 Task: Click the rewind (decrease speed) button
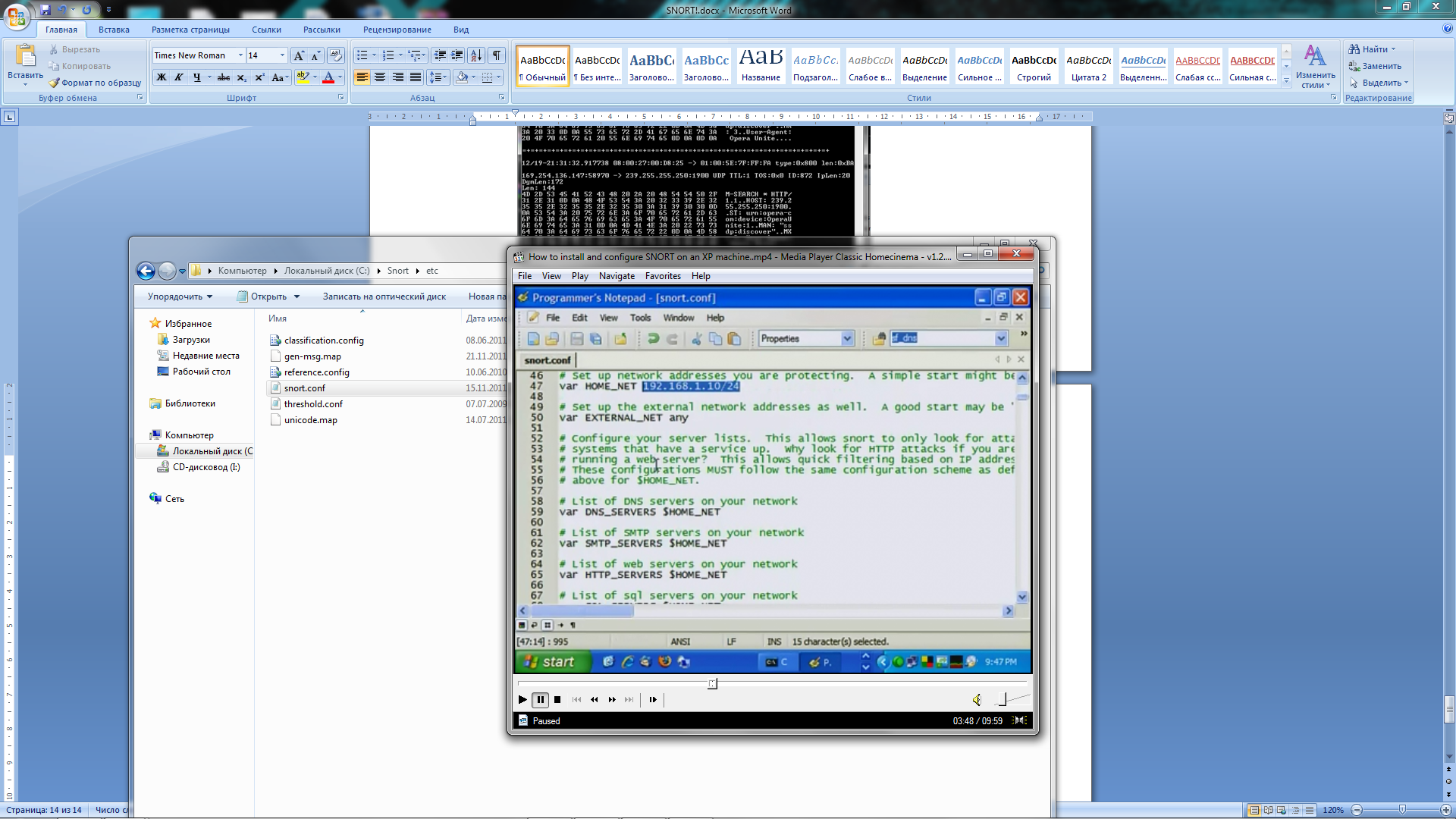[x=594, y=700]
